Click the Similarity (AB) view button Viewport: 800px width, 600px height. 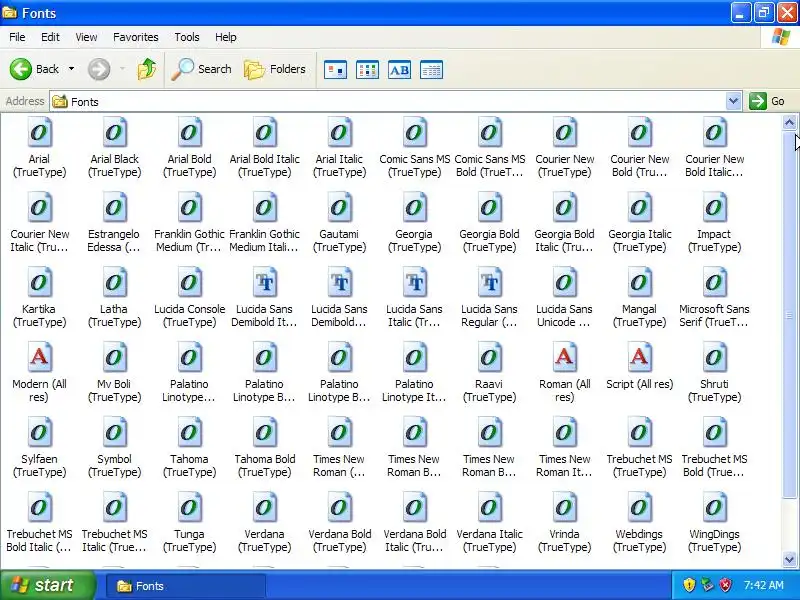click(399, 70)
